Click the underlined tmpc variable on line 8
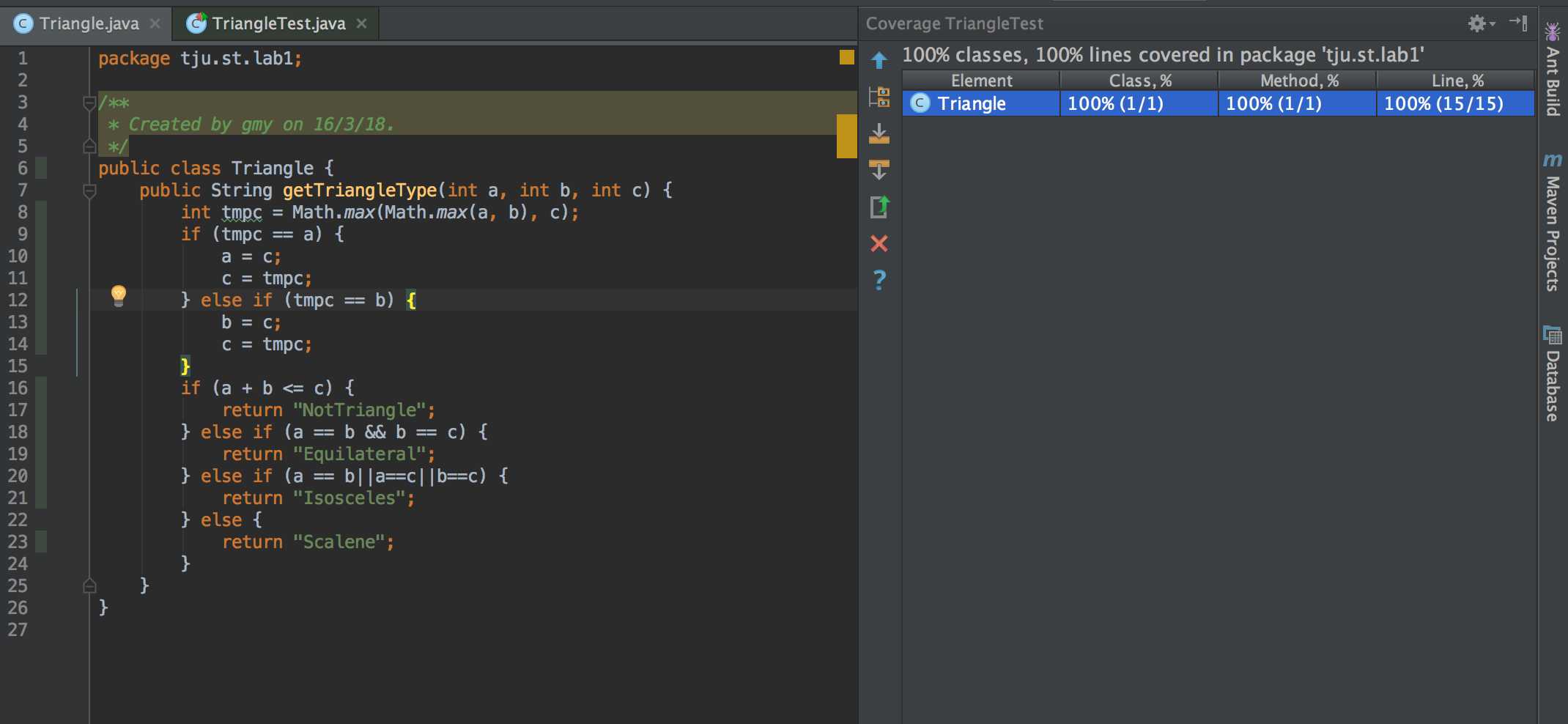The image size is (1568, 724). point(242,213)
